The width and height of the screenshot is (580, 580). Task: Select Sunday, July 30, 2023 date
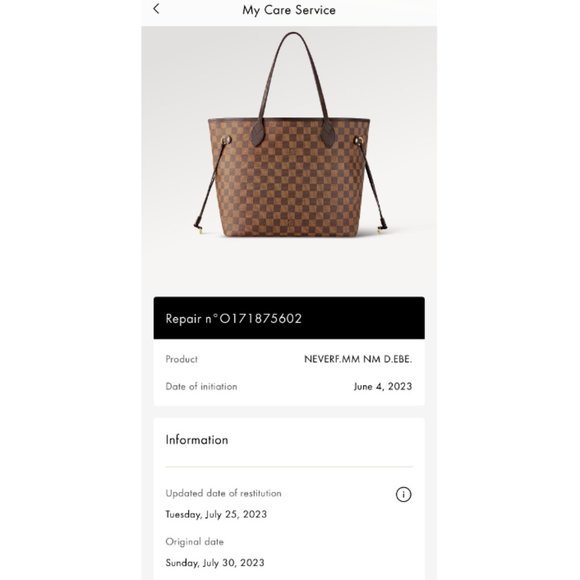[215, 563]
